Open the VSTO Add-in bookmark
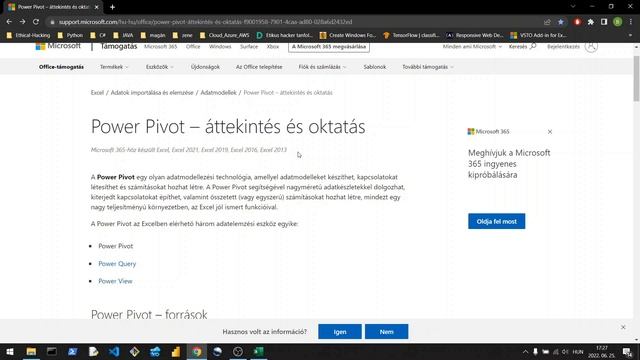This screenshot has height=360, width=640. [538, 36]
